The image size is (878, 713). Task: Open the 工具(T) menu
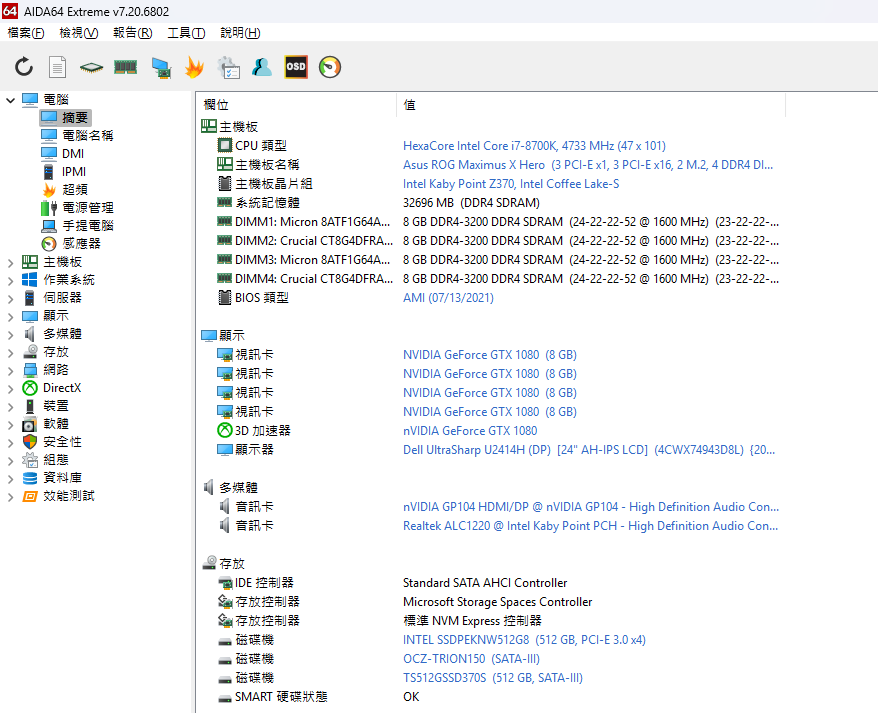pyautogui.click(x=186, y=33)
